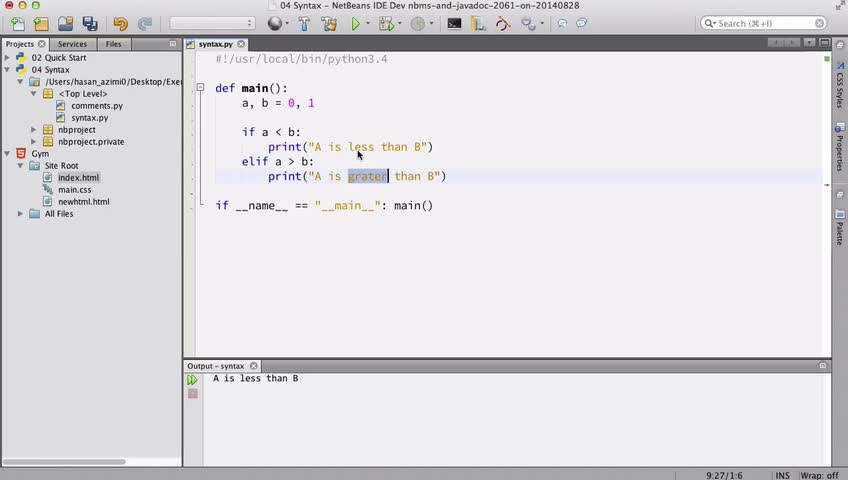Select main.css in the project tree
The width and height of the screenshot is (848, 480).
click(75, 190)
